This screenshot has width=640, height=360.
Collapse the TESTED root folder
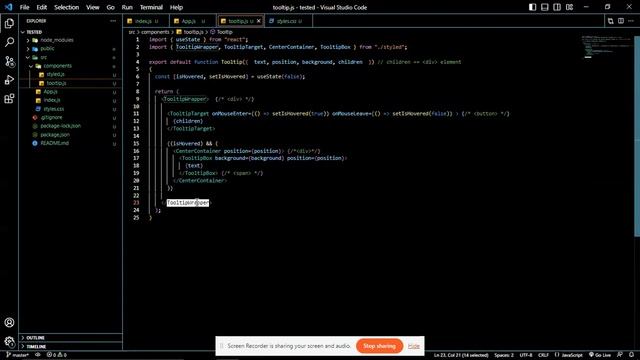71,32
